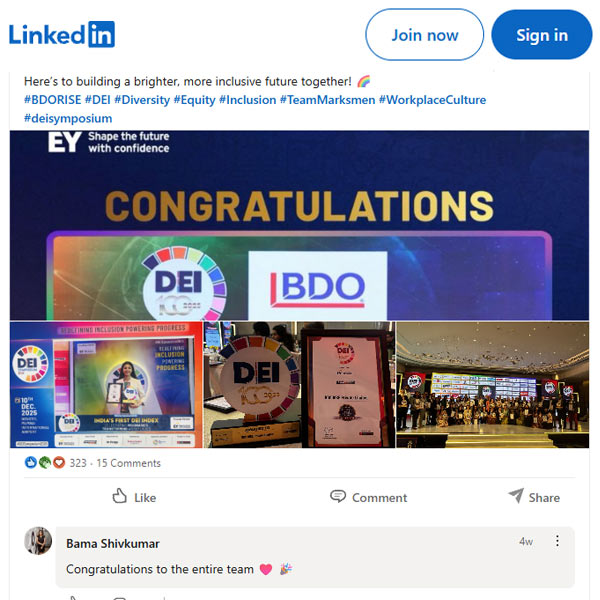This screenshot has height=600, width=600.
Task: Click the Sign in button
Action: 541,35
